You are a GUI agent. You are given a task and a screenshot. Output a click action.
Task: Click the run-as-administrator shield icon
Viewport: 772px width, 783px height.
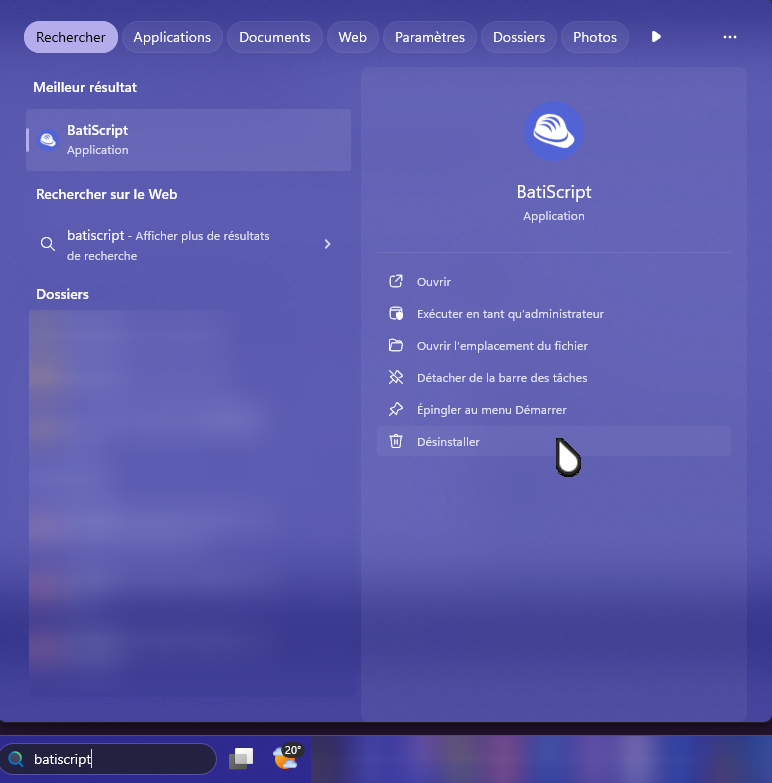click(x=396, y=314)
